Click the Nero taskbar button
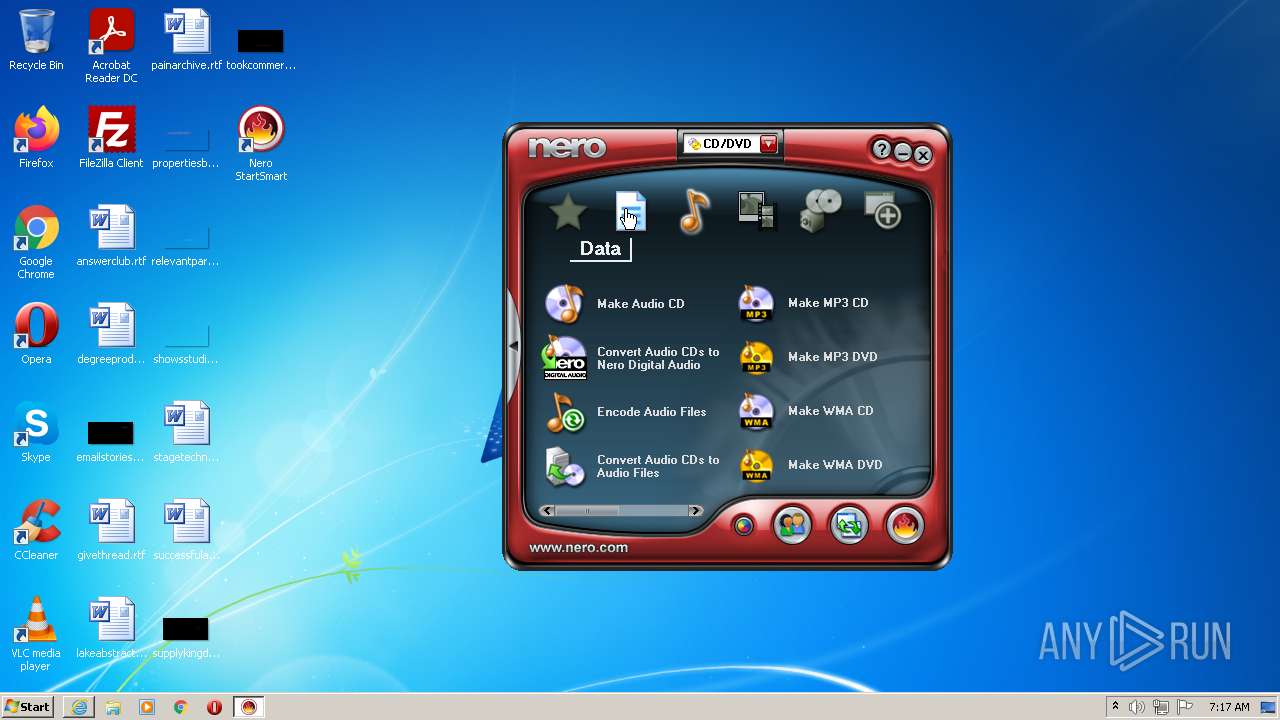The height and width of the screenshot is (720, 1280). click(x=249, y=707)
